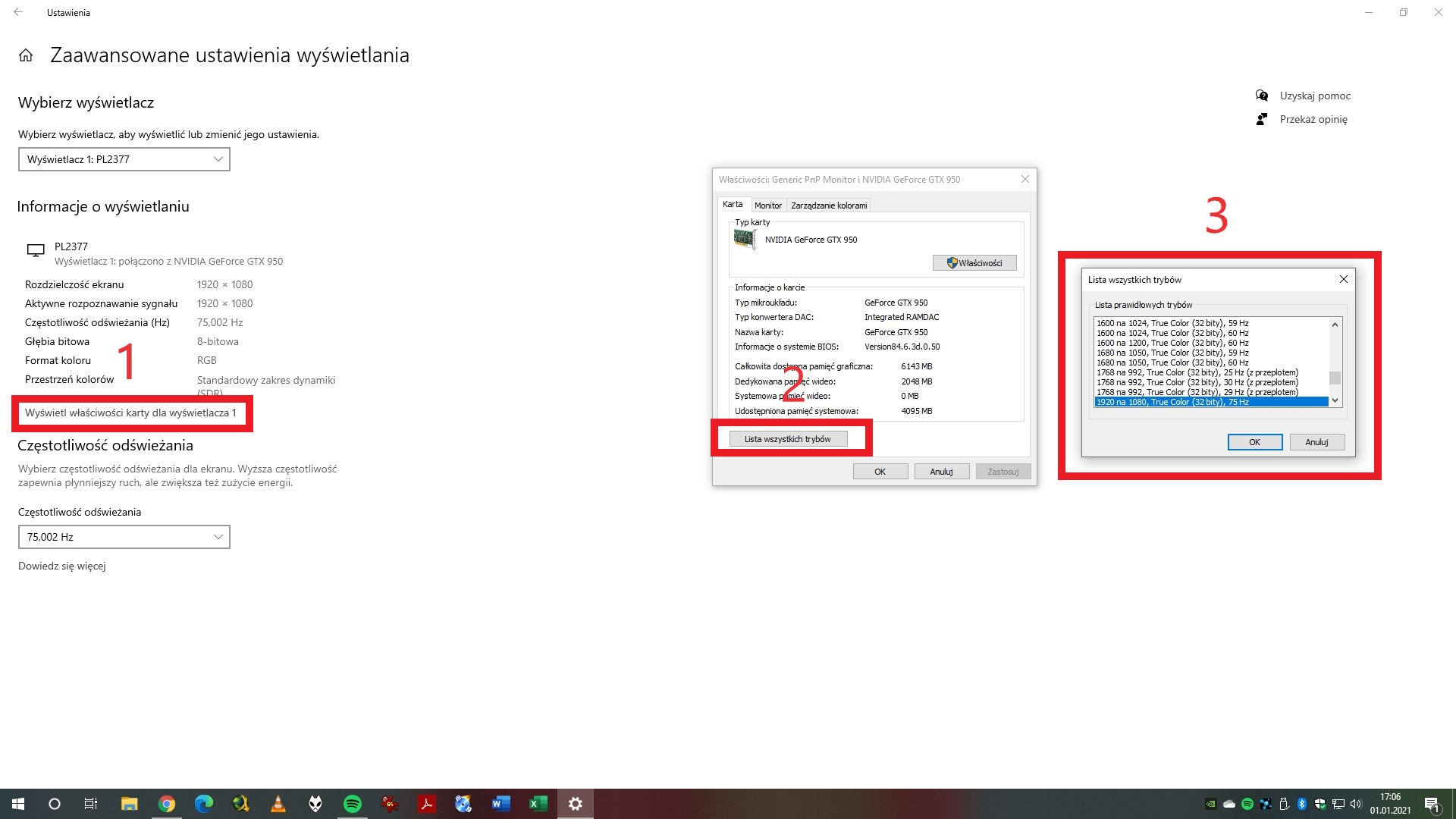Go back with the arrow next to Ustawienia

(x=18, y=12)
